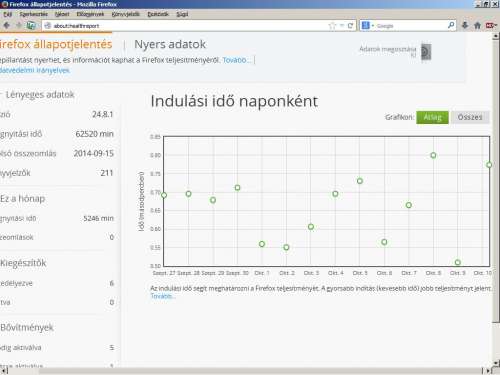Click the page identity globe icon
500x375 pixels.
[x=48, y=25]
